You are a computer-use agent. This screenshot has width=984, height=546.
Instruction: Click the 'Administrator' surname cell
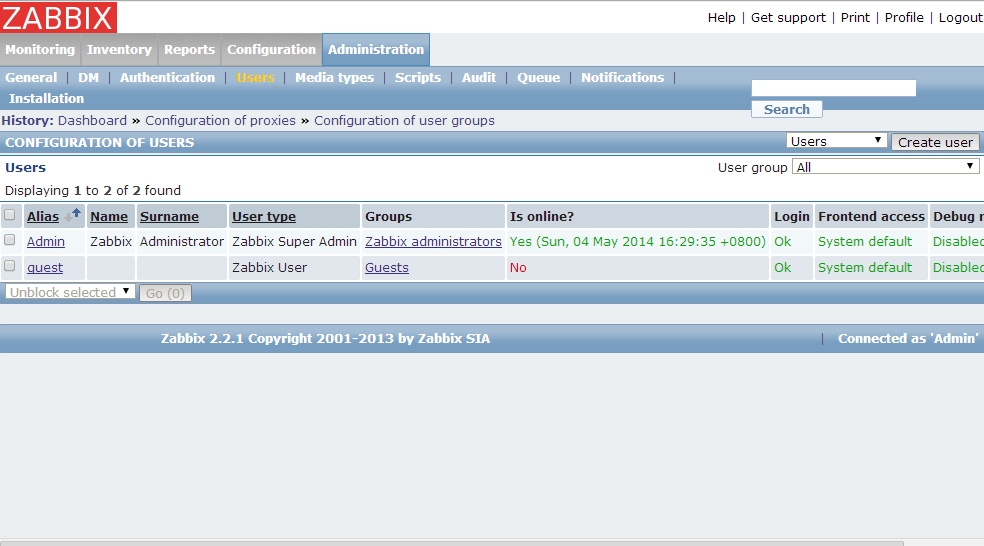[x=182, y=242]
